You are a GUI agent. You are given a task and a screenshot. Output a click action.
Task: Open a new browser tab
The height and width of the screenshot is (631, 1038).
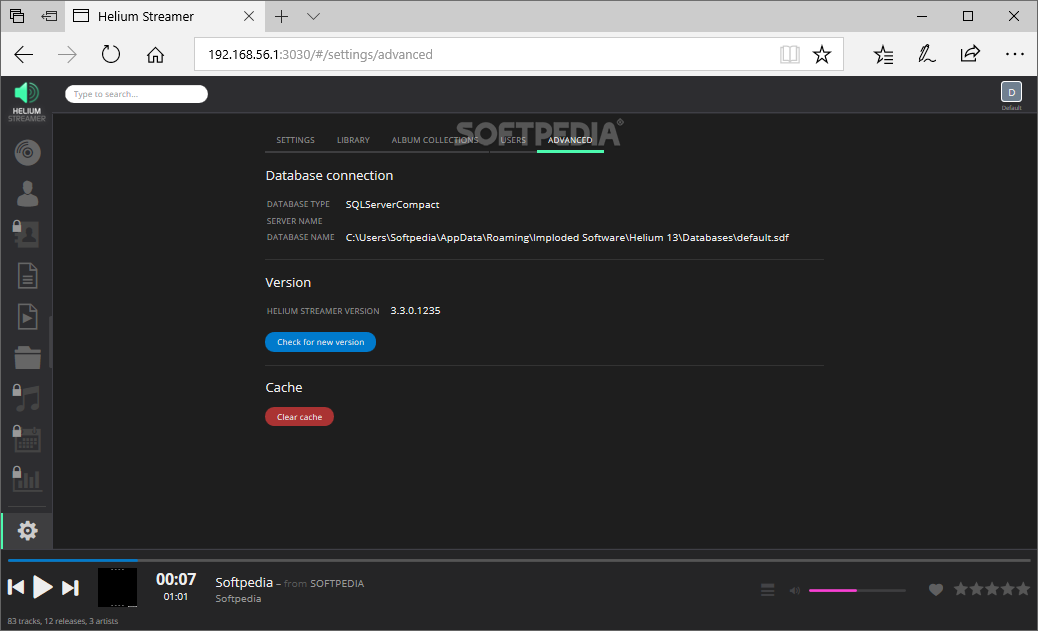(281, 17)
